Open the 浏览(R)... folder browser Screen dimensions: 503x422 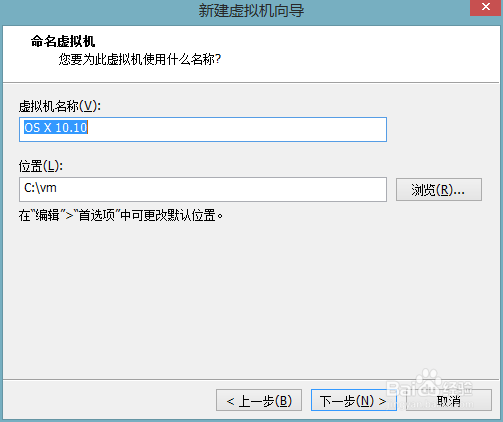[x=439, y=190]
